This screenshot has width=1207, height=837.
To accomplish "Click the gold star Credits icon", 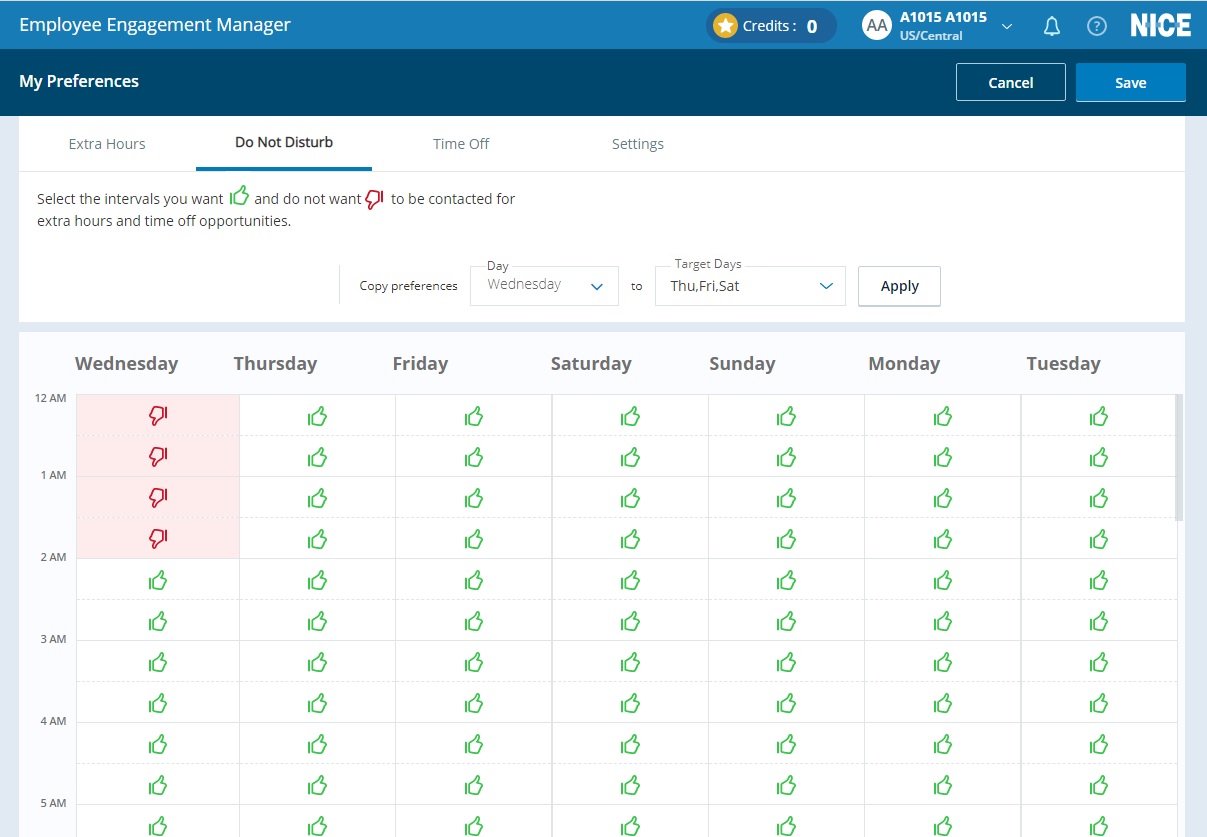I will pyautogui.click(x=725, y=26).
